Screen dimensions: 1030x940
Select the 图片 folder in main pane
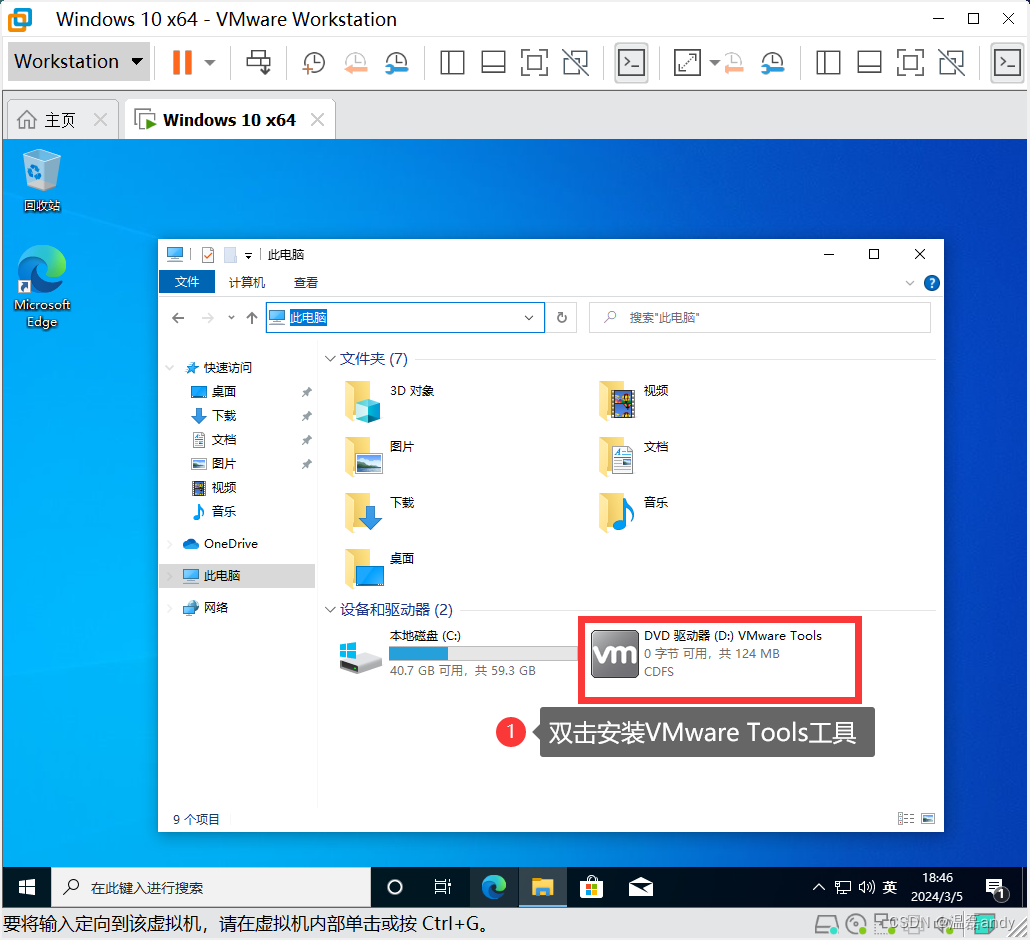[x=380, y=457]
